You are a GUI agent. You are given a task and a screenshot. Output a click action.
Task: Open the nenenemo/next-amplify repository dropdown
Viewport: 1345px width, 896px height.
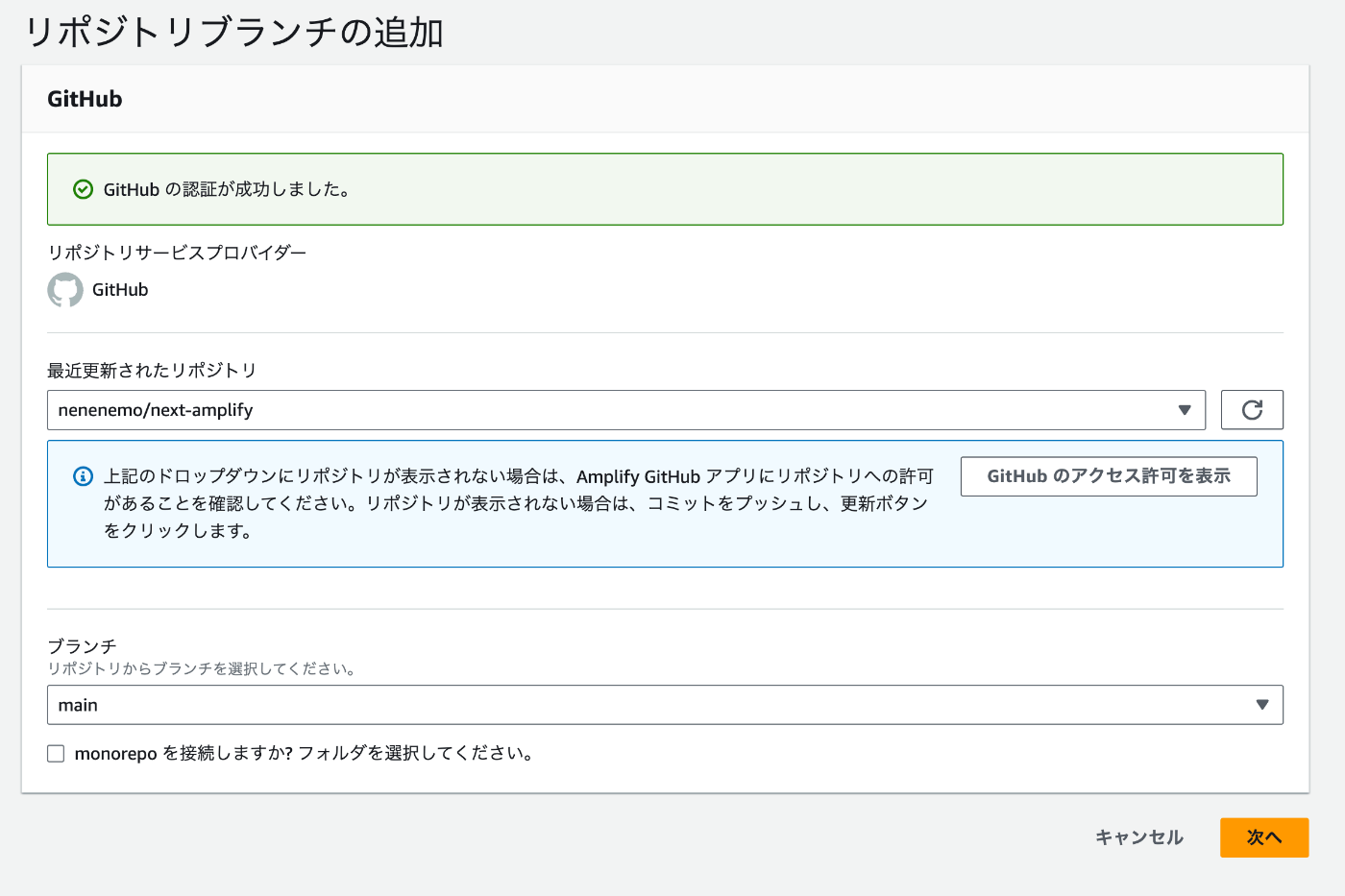point(626,410)
